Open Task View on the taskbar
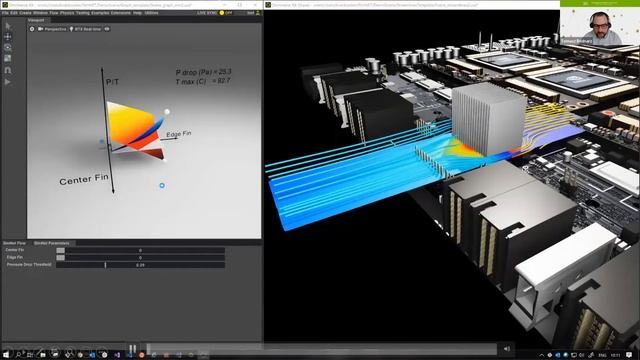 [30, 355]
